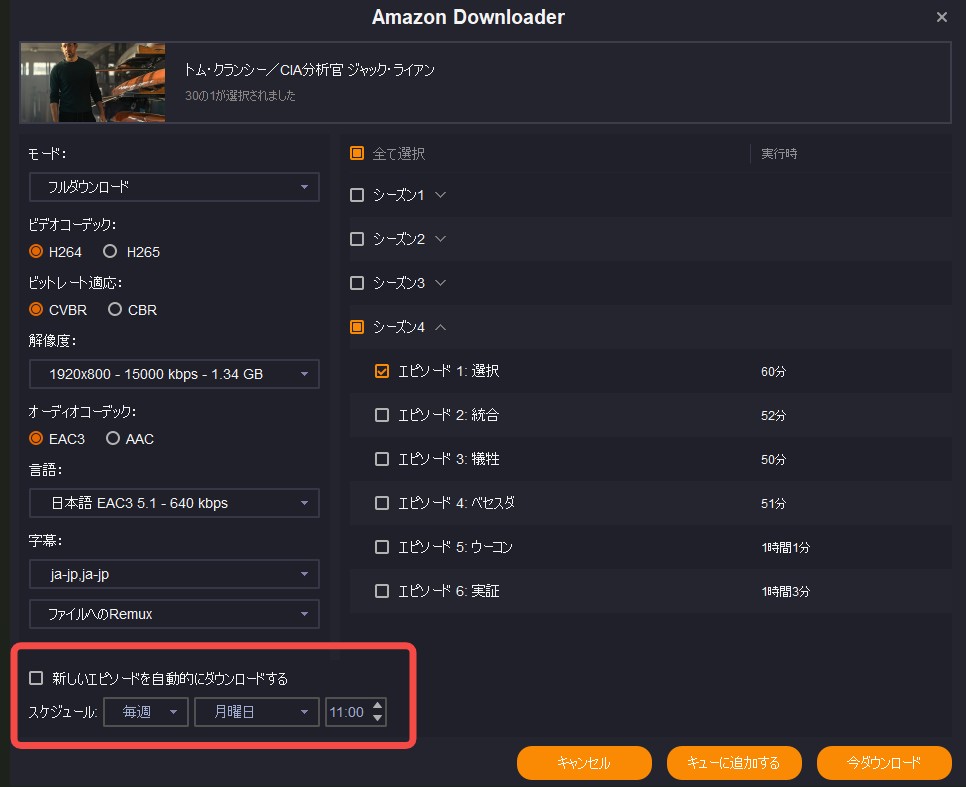Click the Jack Ryan show thumbnail
This screenshot has height=787, width=966.
click(x=93, y=82)
